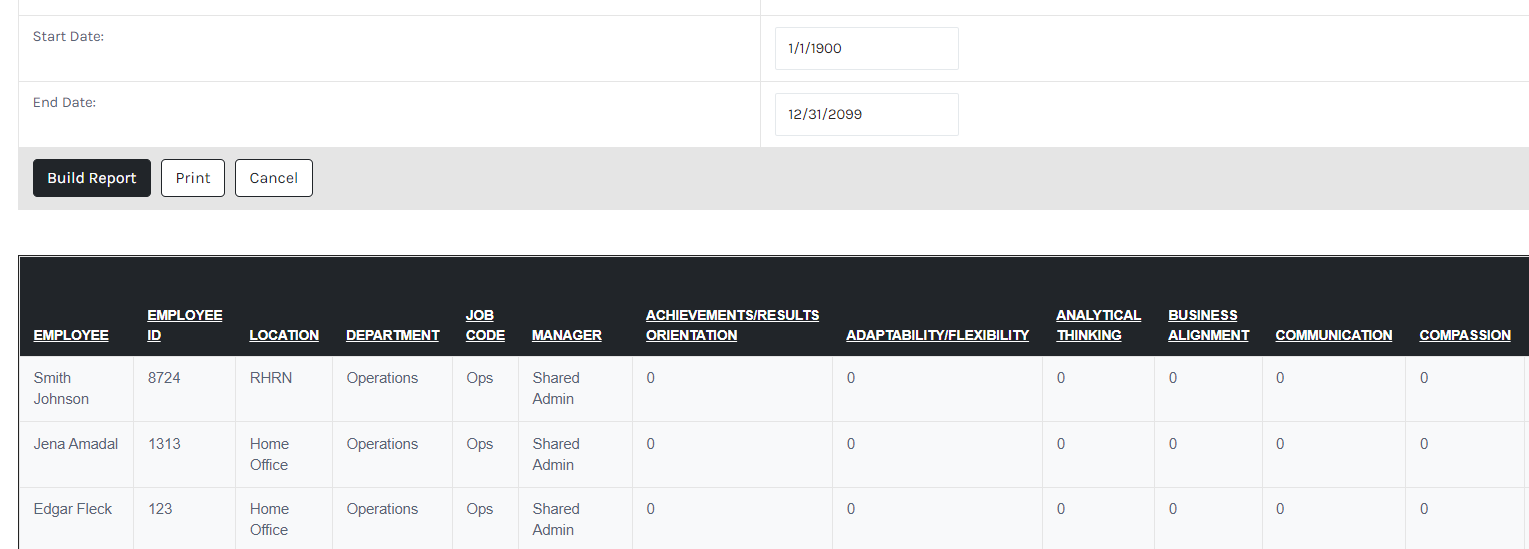Sort by Business Alignment header
This screenshot has width=1529, height=549.
[1209, 325]
